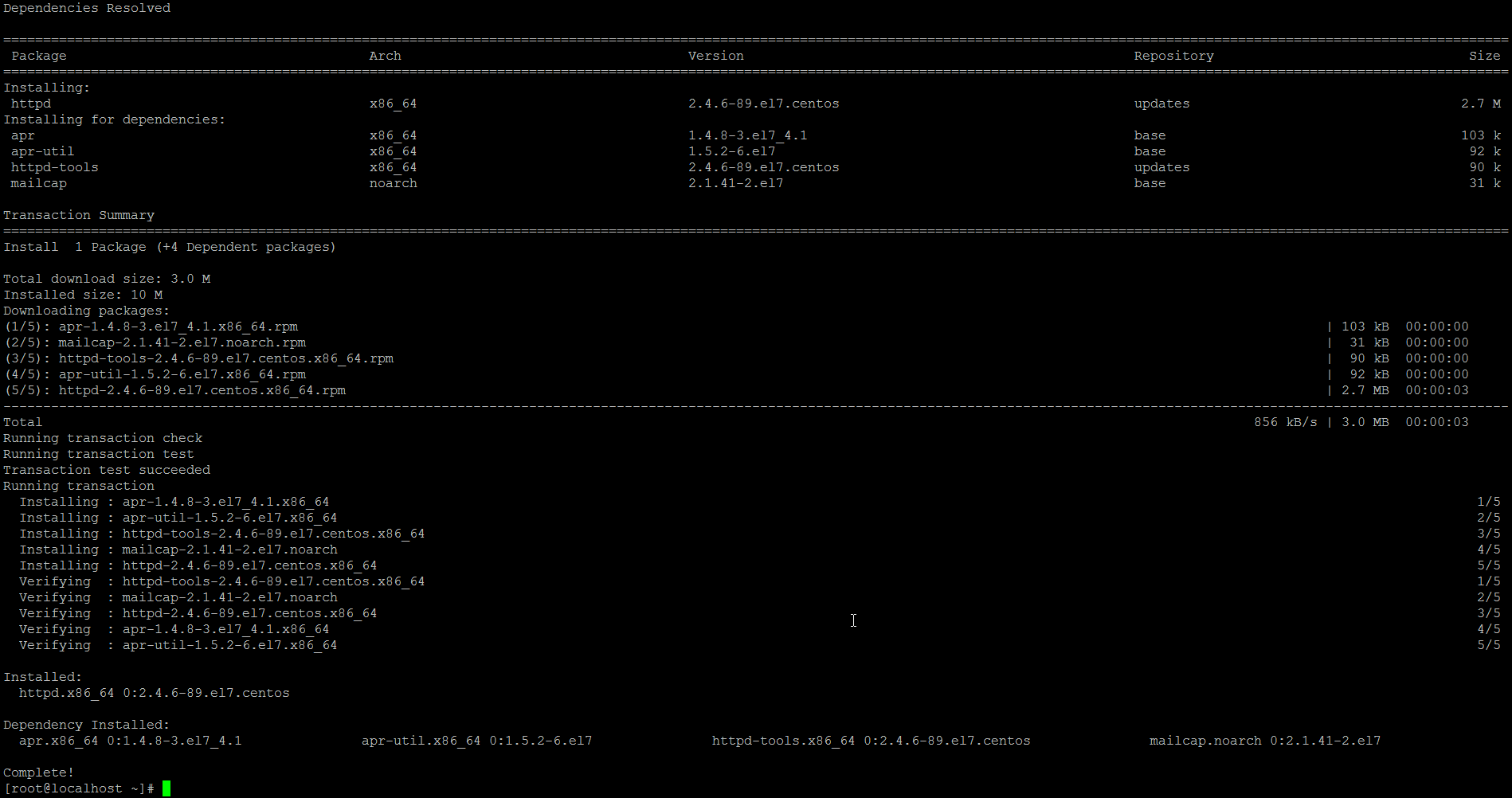
Task: Click the Transaction test succeeded line
Action: 107,469
